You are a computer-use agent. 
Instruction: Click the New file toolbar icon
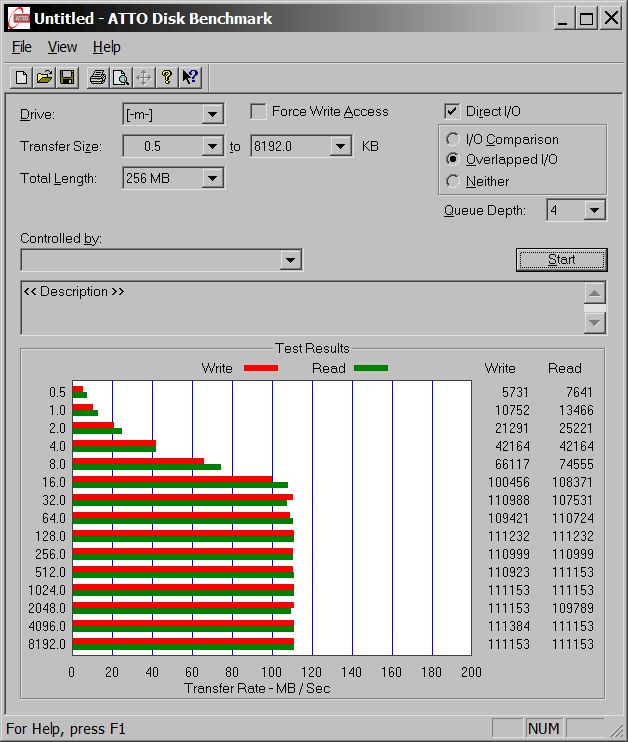coord(21,77)
